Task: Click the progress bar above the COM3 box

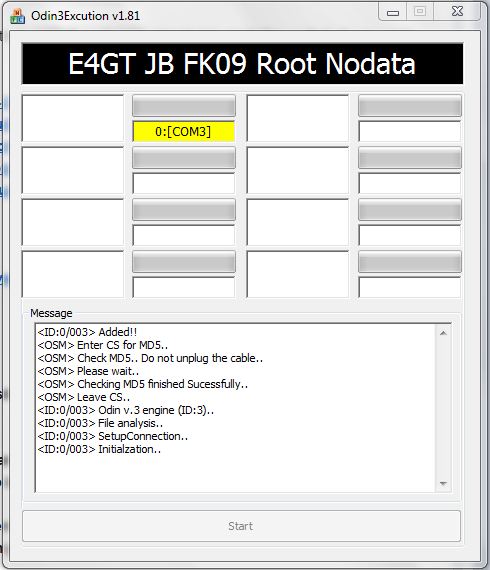Action: (x=184, y=106)
